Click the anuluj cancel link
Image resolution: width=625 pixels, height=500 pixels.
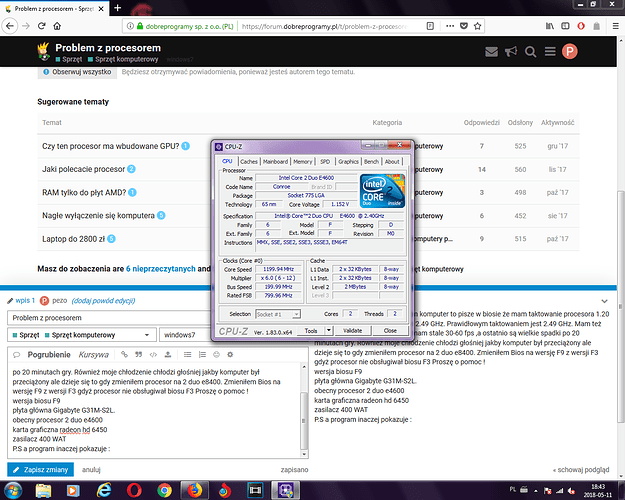tap(91, 470)
